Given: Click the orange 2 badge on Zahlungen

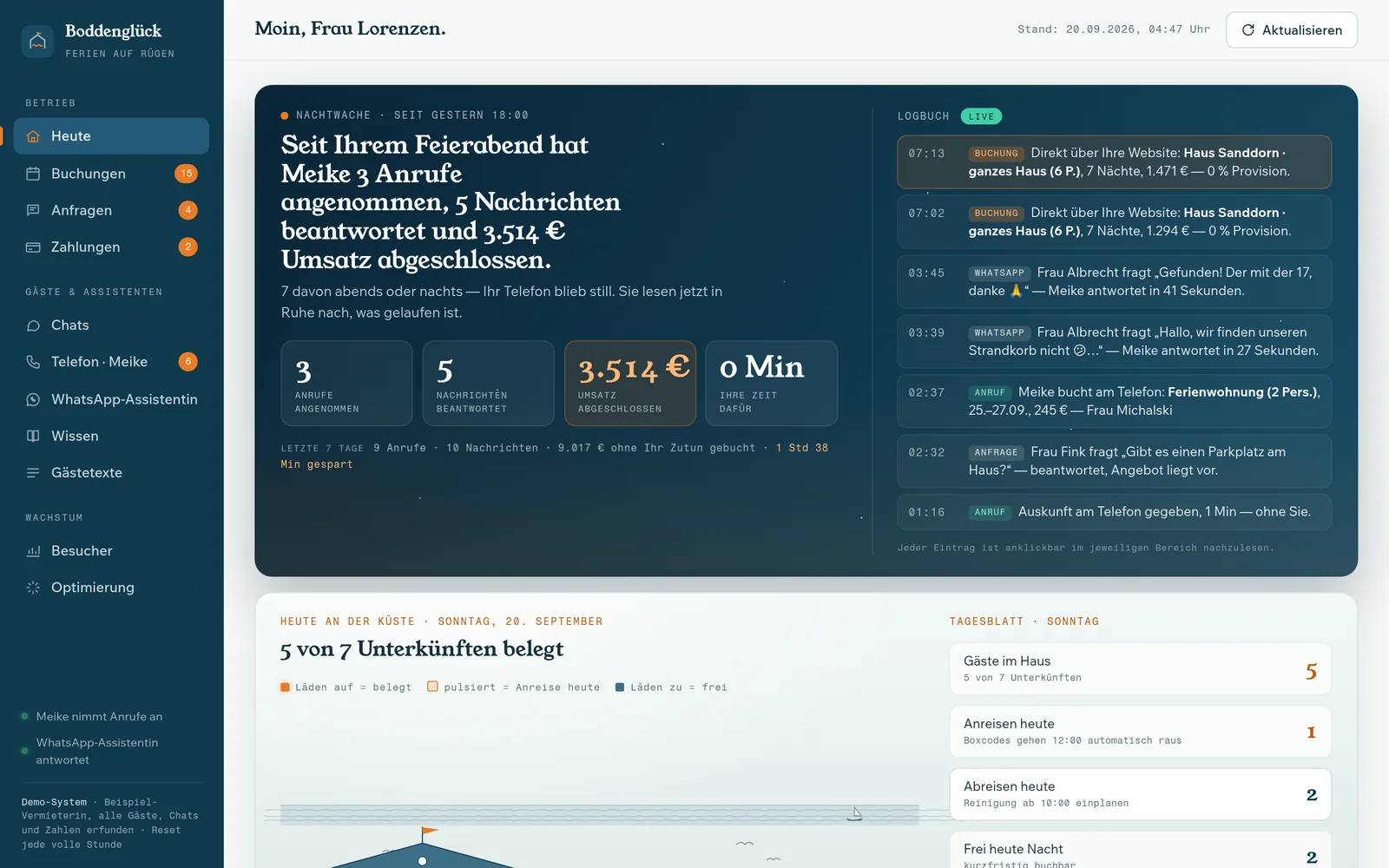Looking at the screenshot, I should [188, 247].
